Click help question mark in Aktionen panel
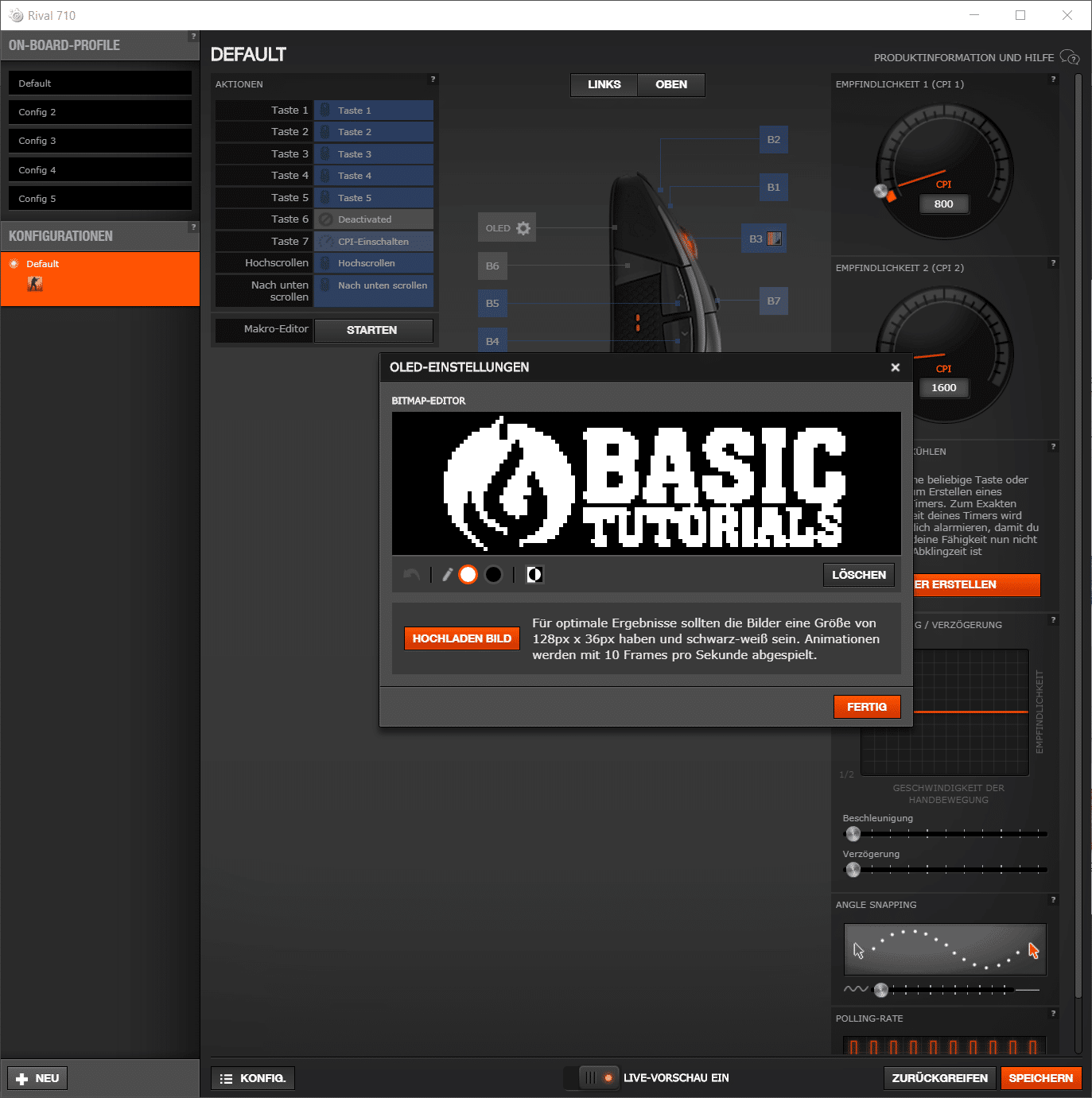The image size is (1092, 1098). (433, 80)
